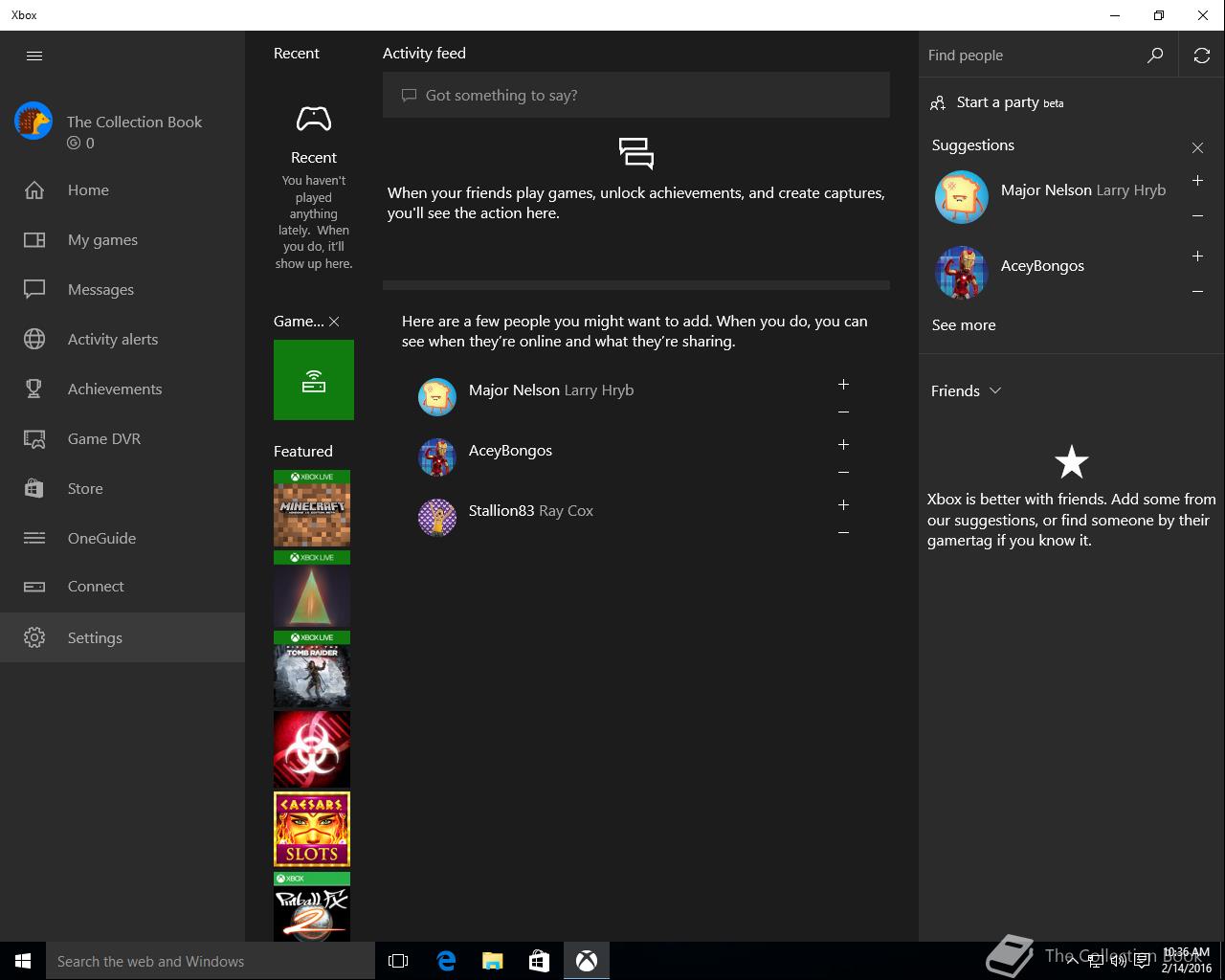Click the Recent controller icon
This screenshot has width=1225, height=980.
point(314,119)
